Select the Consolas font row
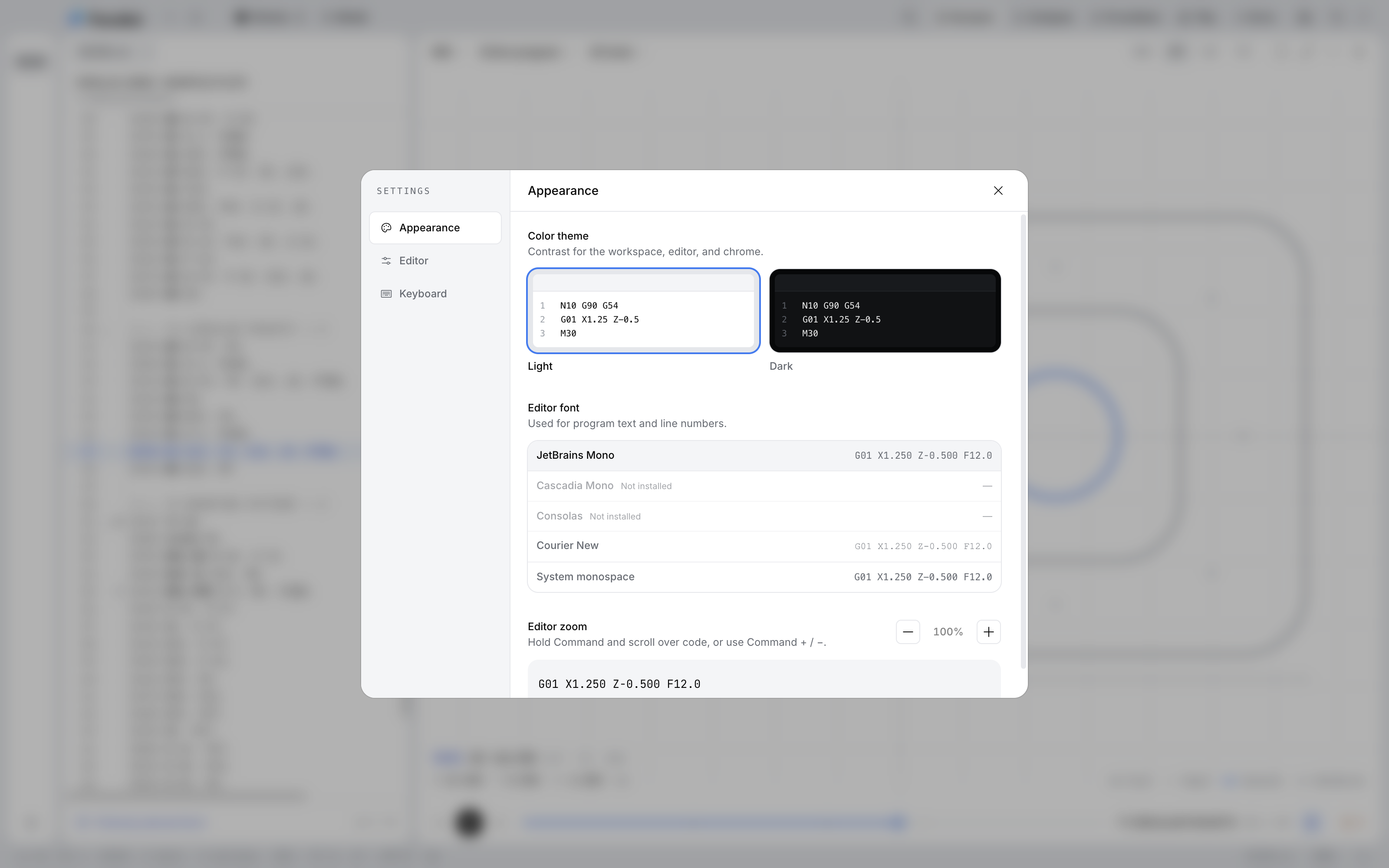 (x=764, y=516)
